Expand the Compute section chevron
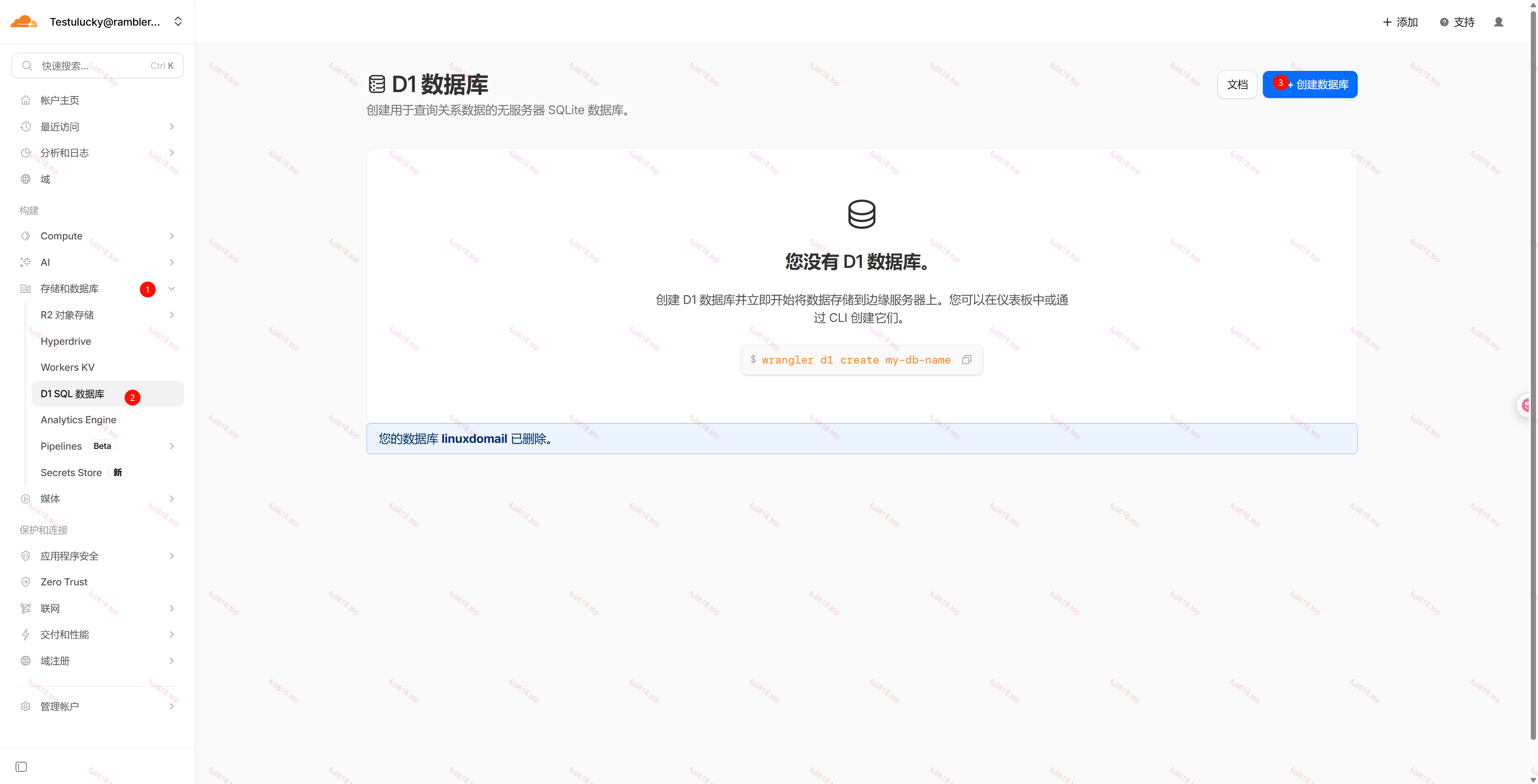The width and height of the screenshot is (1538, 784). coord(171,236)
